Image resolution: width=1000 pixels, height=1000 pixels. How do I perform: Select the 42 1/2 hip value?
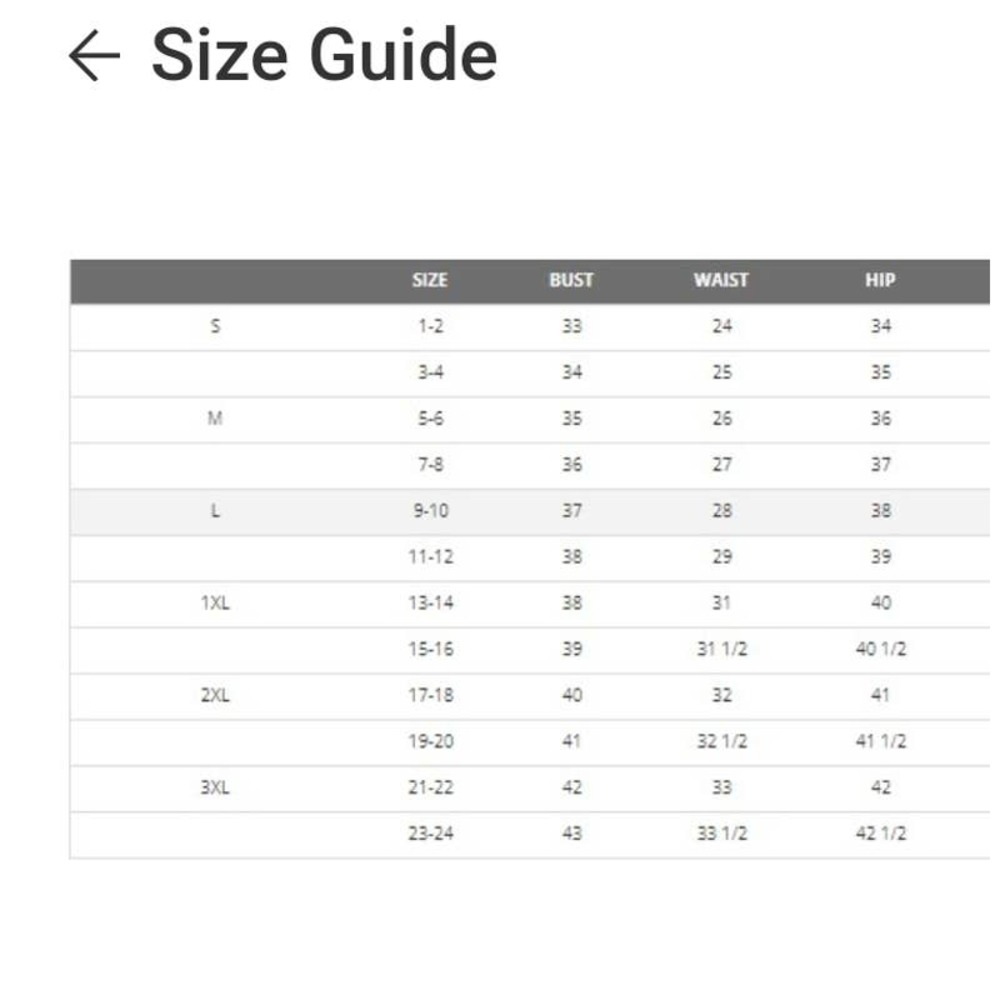pos(880,833)
